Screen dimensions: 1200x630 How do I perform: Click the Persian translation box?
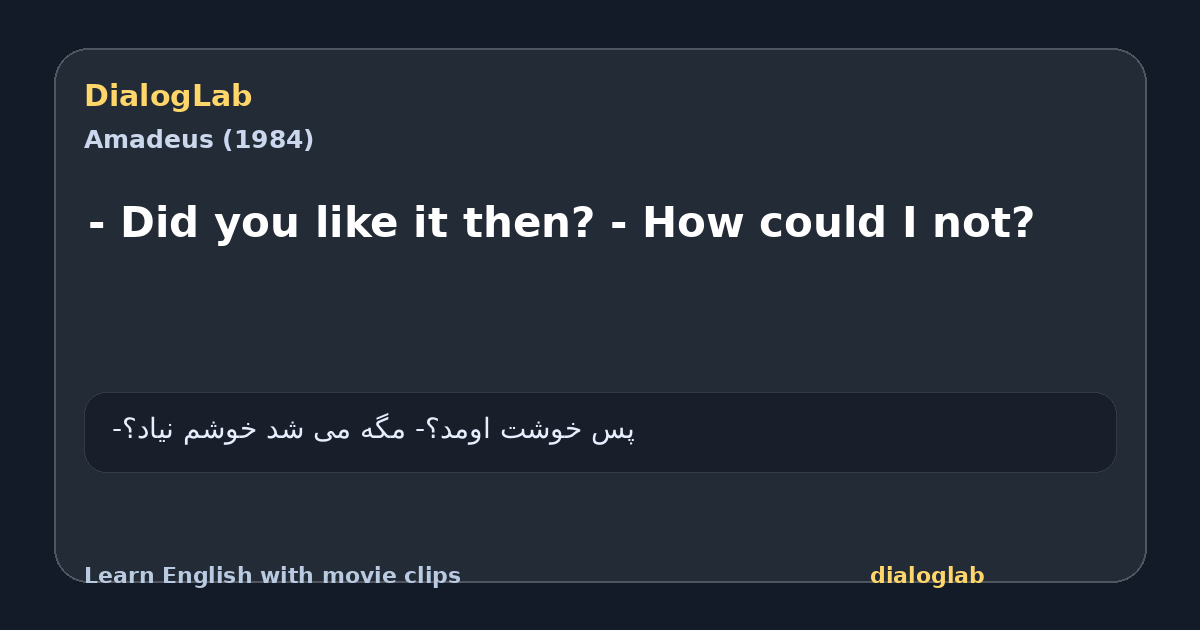pyautogui.click(x=600, y=432)
